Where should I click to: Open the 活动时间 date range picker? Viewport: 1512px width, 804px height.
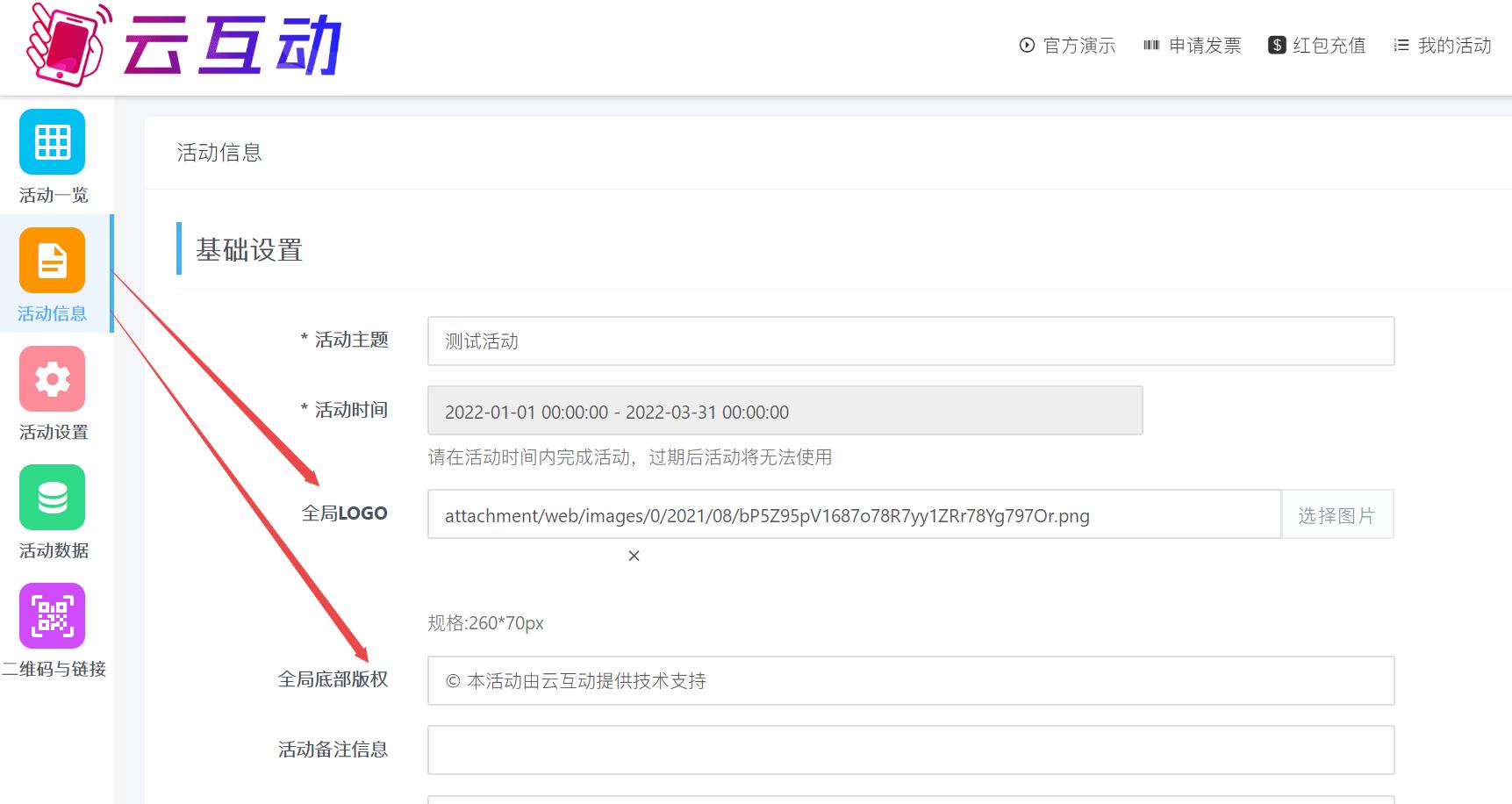click(x=785, y=411)
